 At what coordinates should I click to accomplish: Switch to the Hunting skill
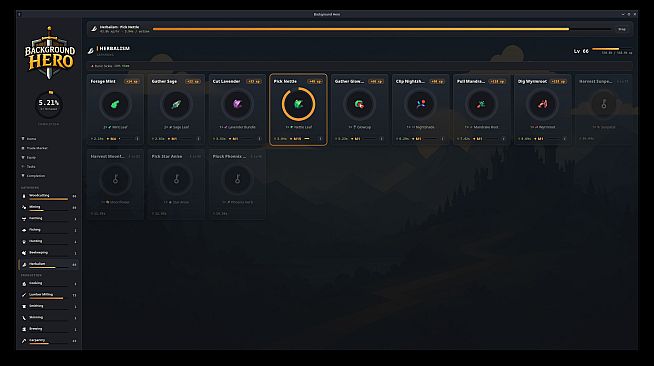click(x=48, y=241)
